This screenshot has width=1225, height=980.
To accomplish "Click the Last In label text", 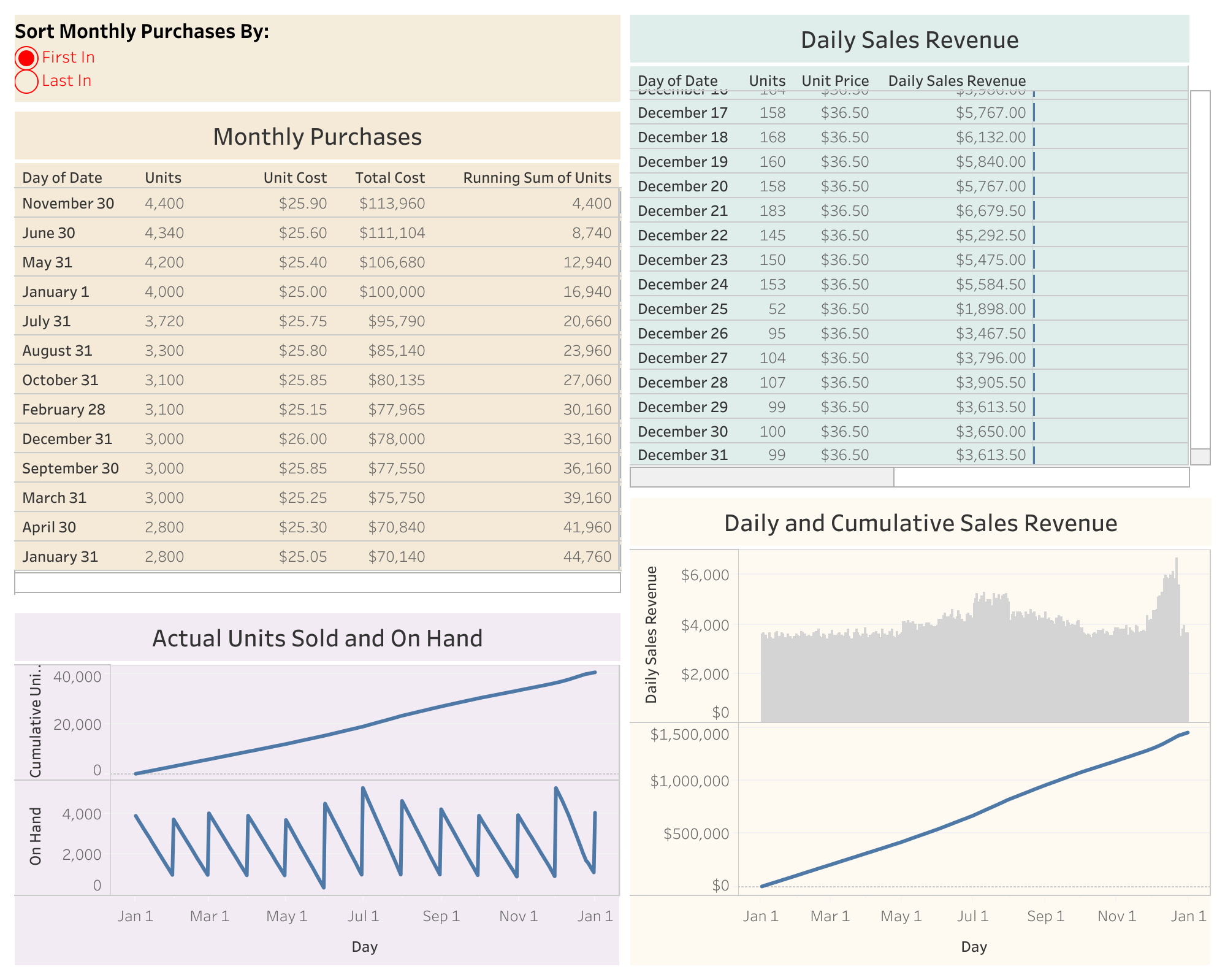I will (66, 81).
